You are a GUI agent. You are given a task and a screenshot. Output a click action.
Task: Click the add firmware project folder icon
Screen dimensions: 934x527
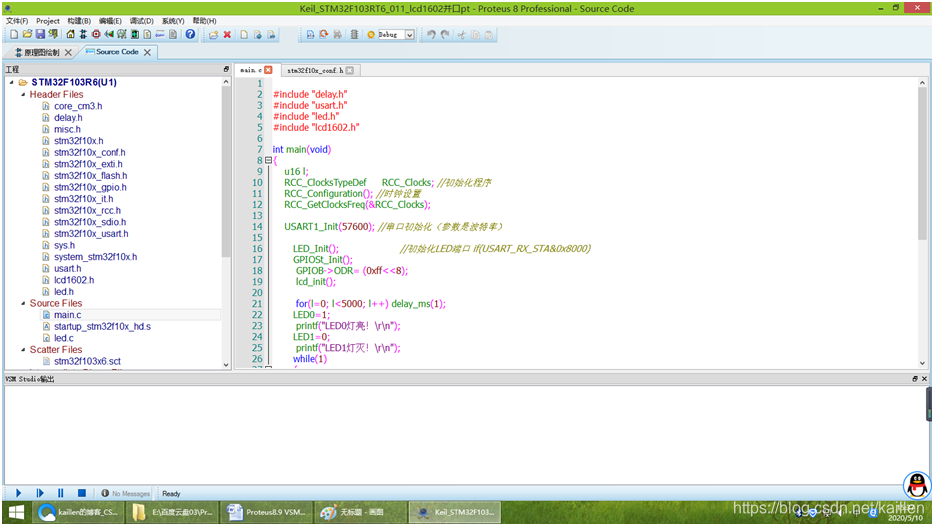(x=213, y=35)
